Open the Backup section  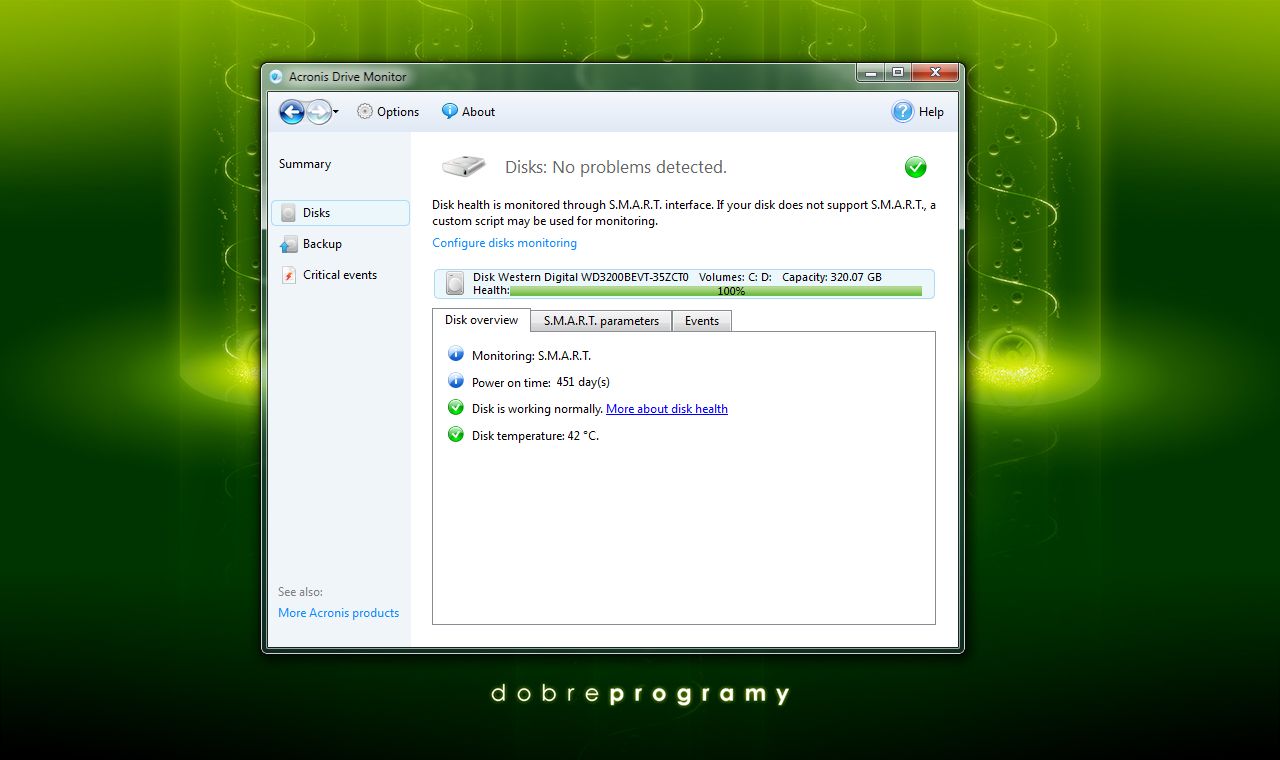pyautogui.click(x=322, y=244)
